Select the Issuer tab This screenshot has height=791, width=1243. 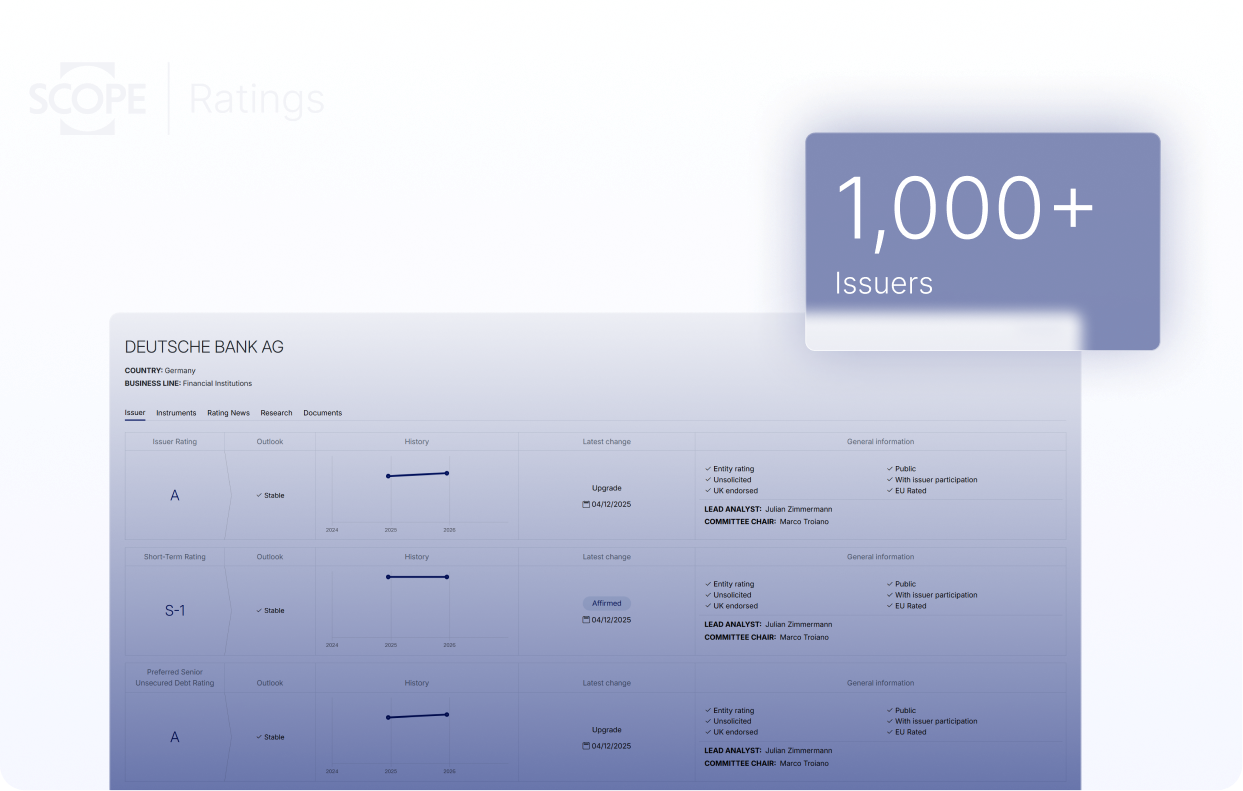pos(135,413)
